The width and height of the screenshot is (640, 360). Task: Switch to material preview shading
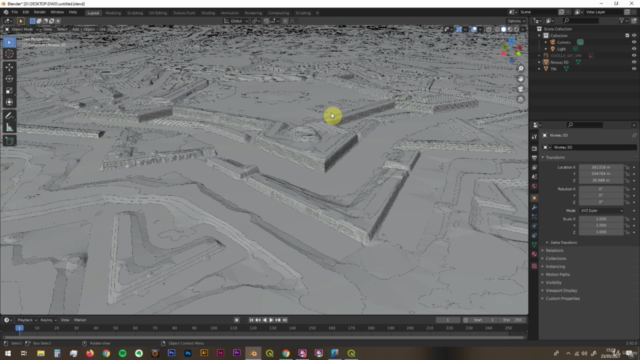[x=510, y=29]
